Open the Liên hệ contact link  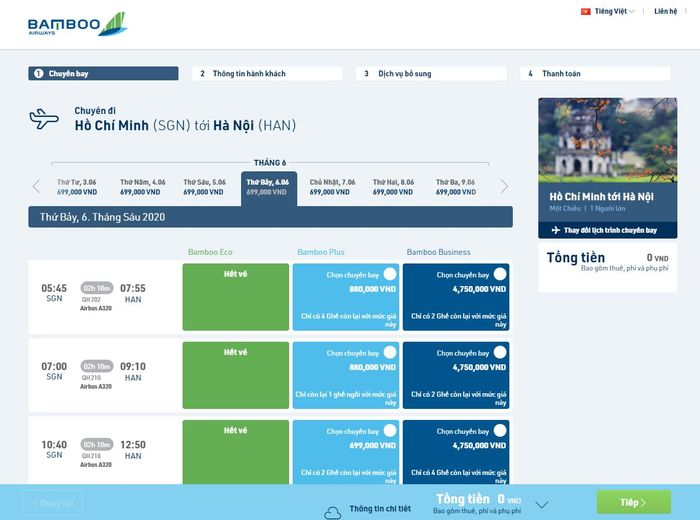click(x=665, y=12)
